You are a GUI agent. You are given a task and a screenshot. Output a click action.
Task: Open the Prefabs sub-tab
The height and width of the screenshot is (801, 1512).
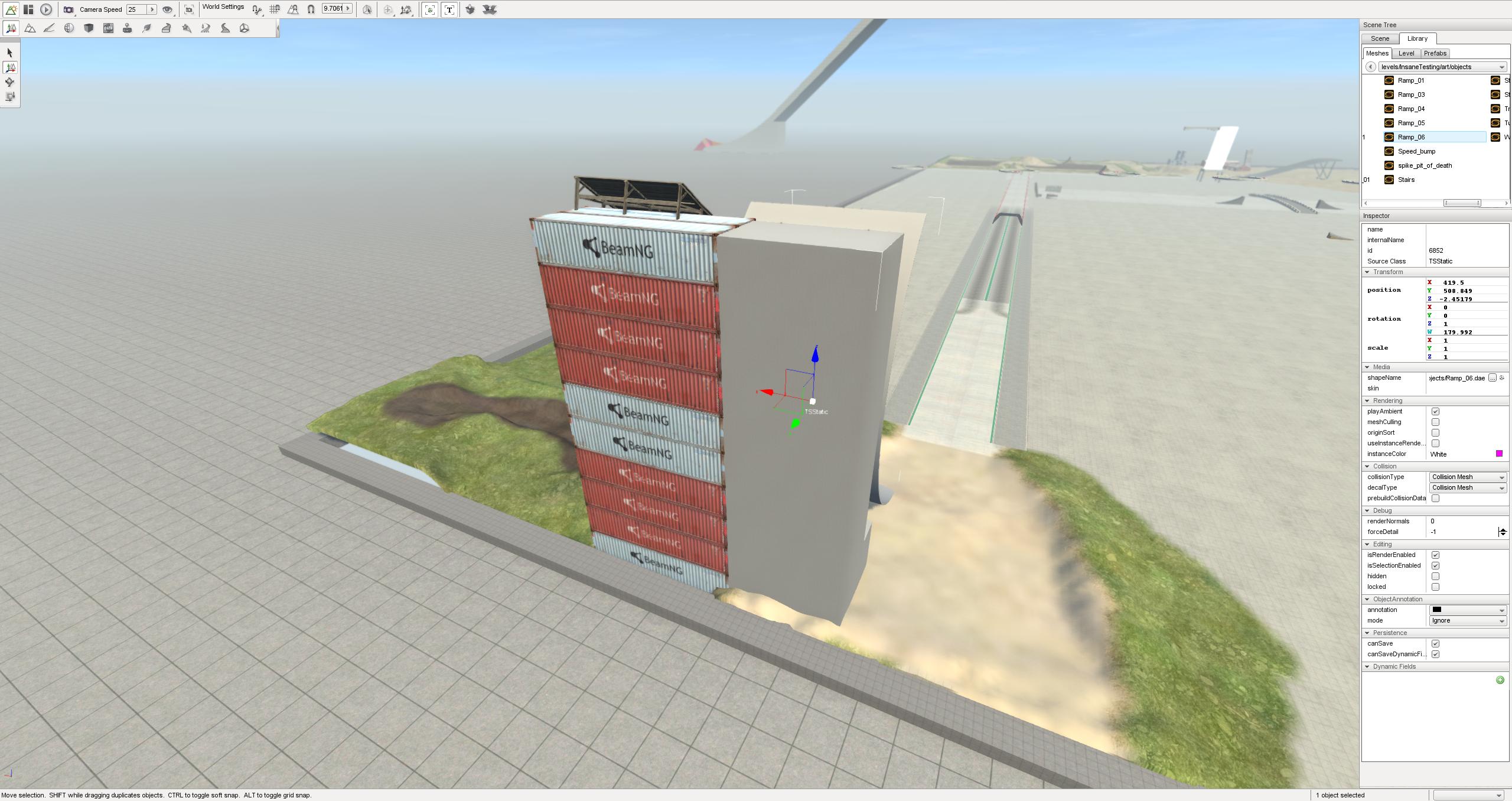[x=1435, y=53]
